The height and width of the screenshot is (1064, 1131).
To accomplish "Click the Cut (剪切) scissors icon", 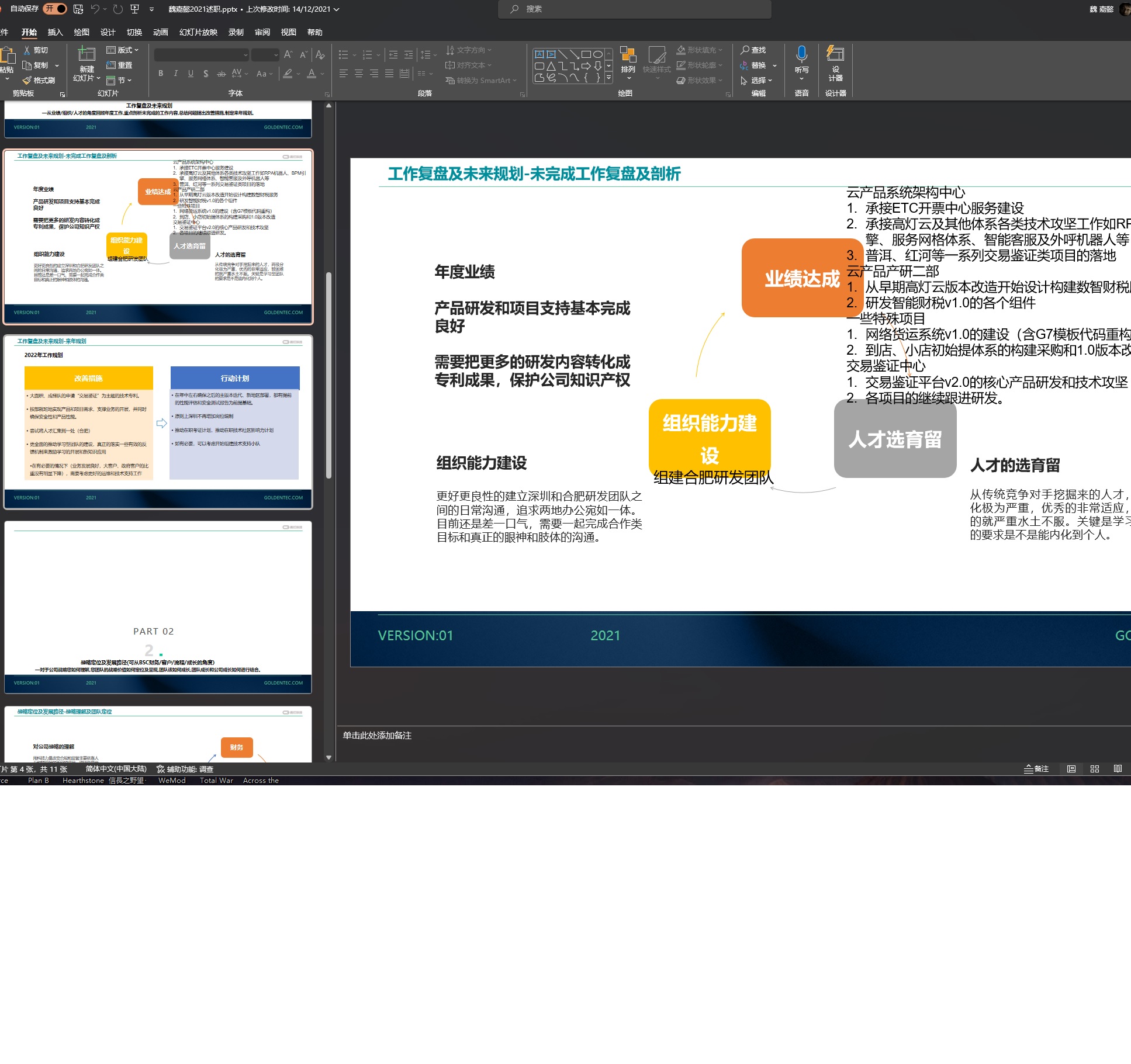I will pyautogui.click(x=27, y=50).
